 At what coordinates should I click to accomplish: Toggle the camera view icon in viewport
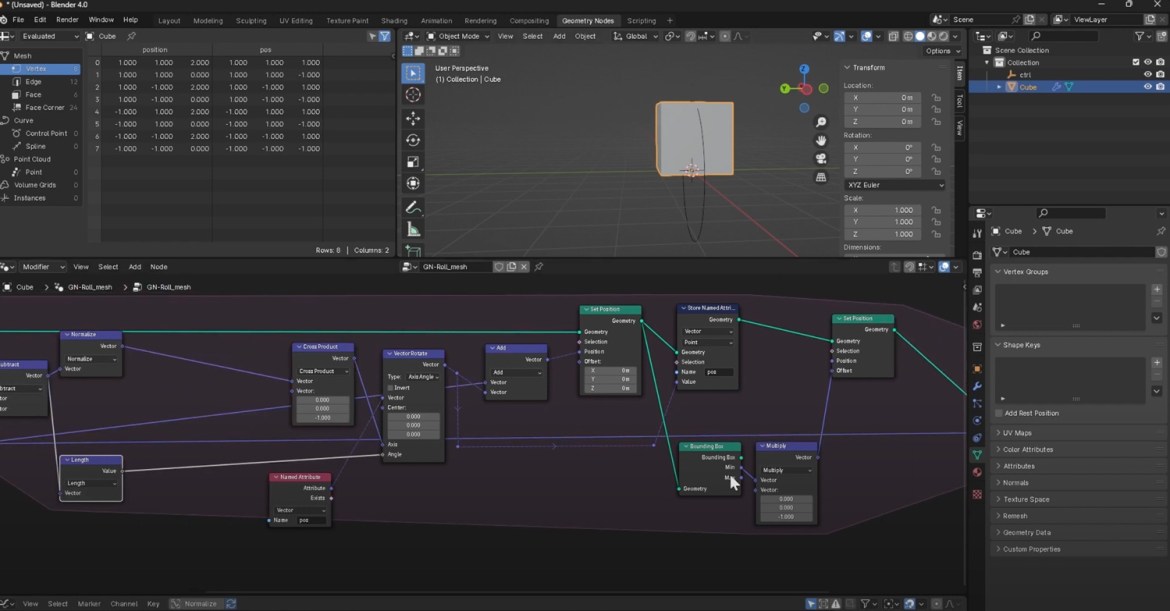821,159
